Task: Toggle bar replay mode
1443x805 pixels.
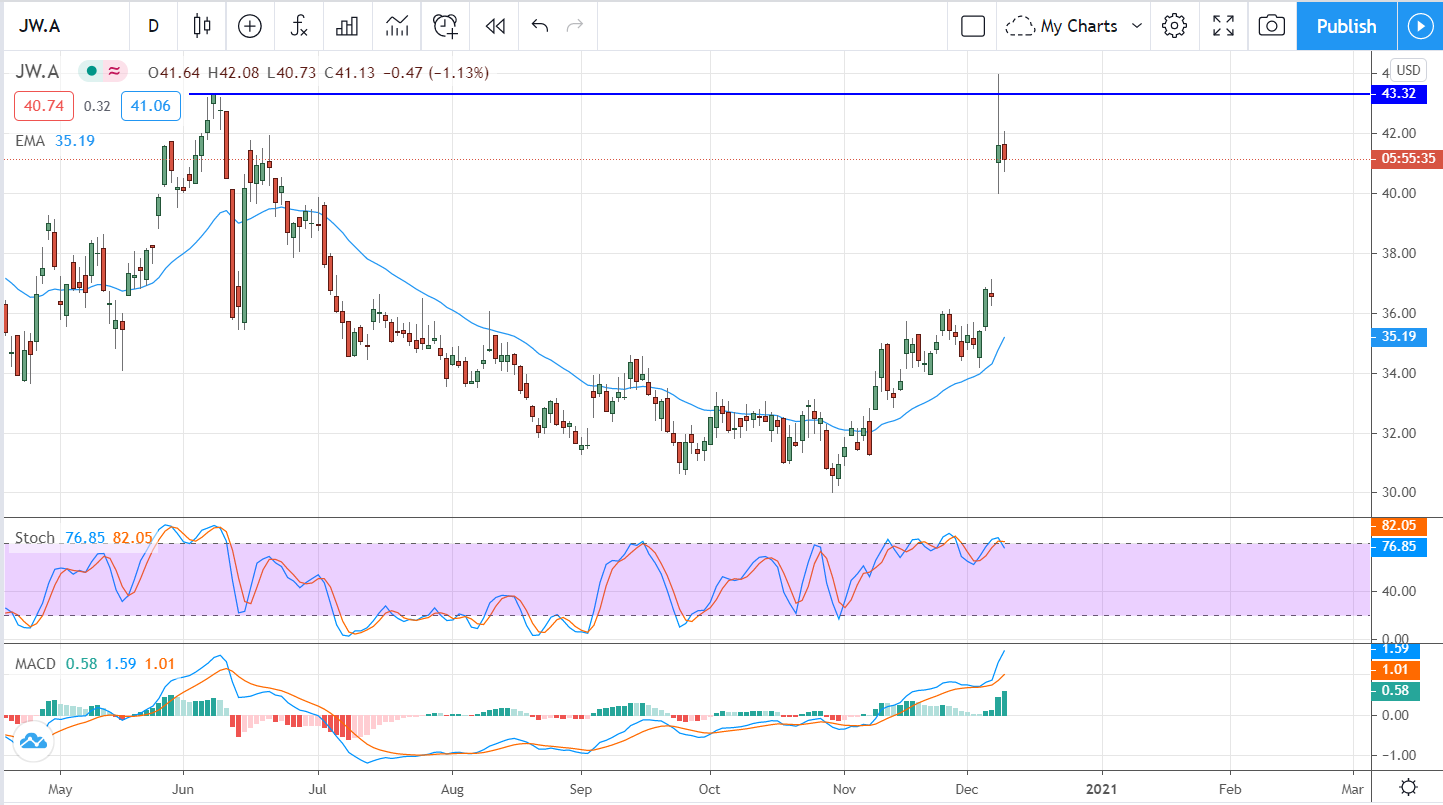Action: [493, 26]
